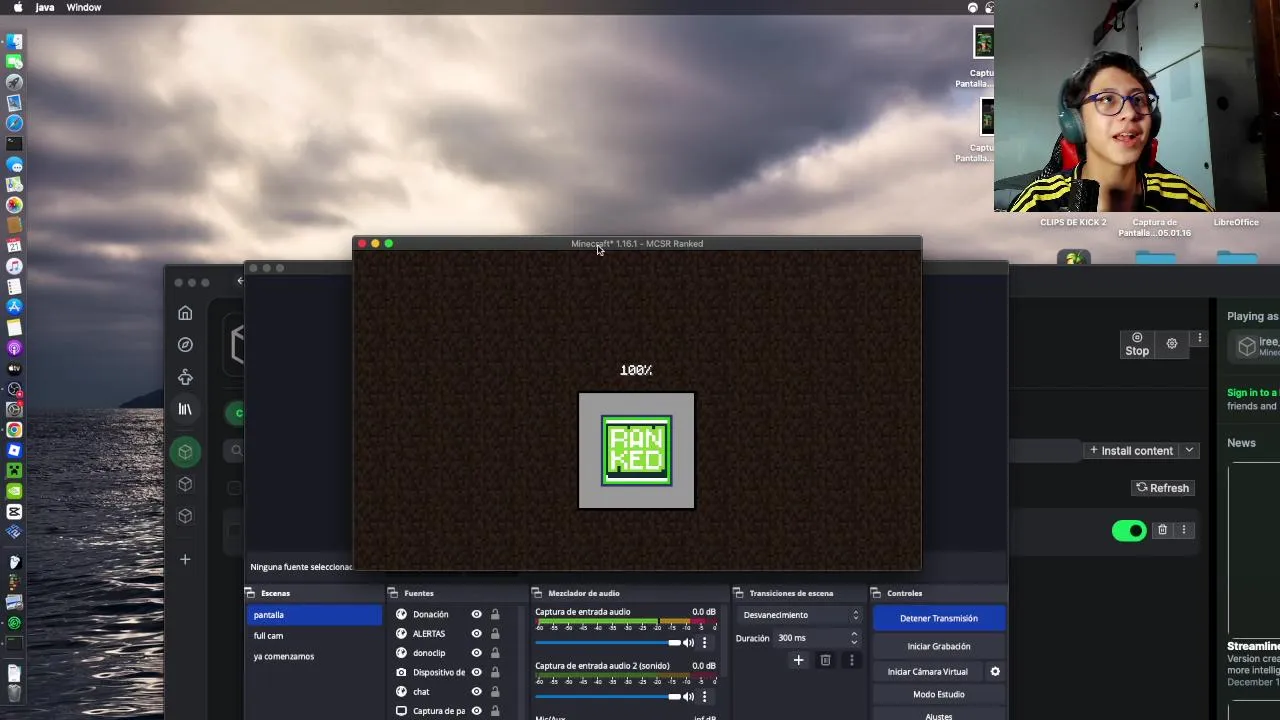
Task: Remove the transition with trash icon in OBS
Action: (825, 660)
